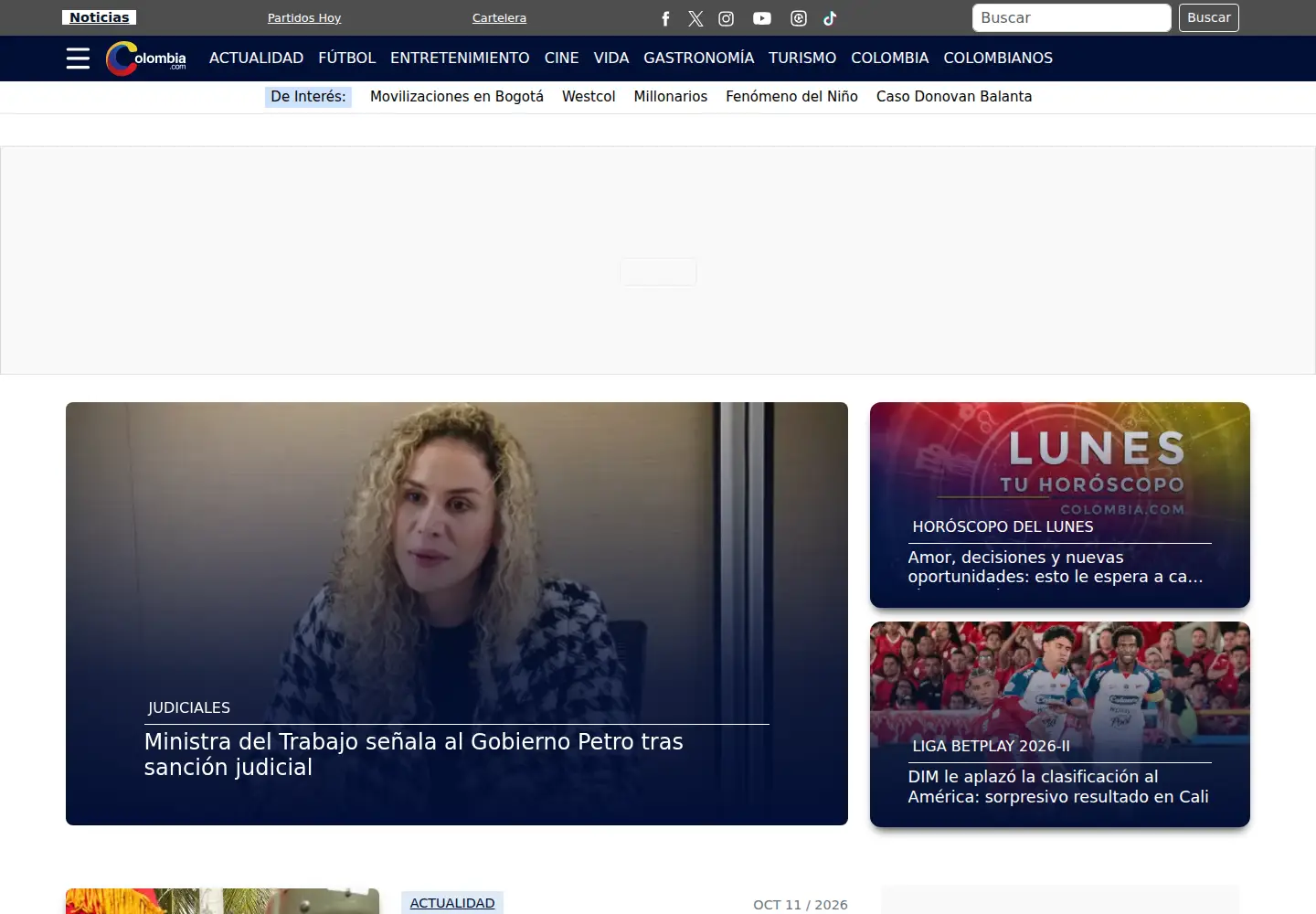Open the Partidos Hoy link

304,18
